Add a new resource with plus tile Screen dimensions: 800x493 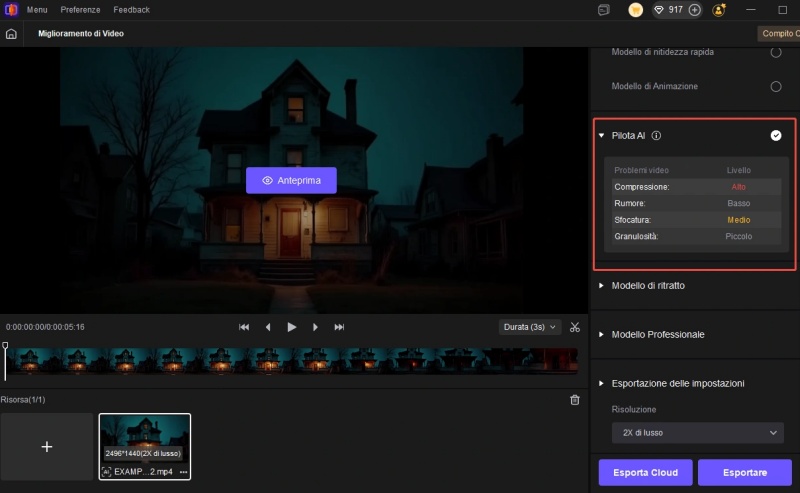pos(46,447)
